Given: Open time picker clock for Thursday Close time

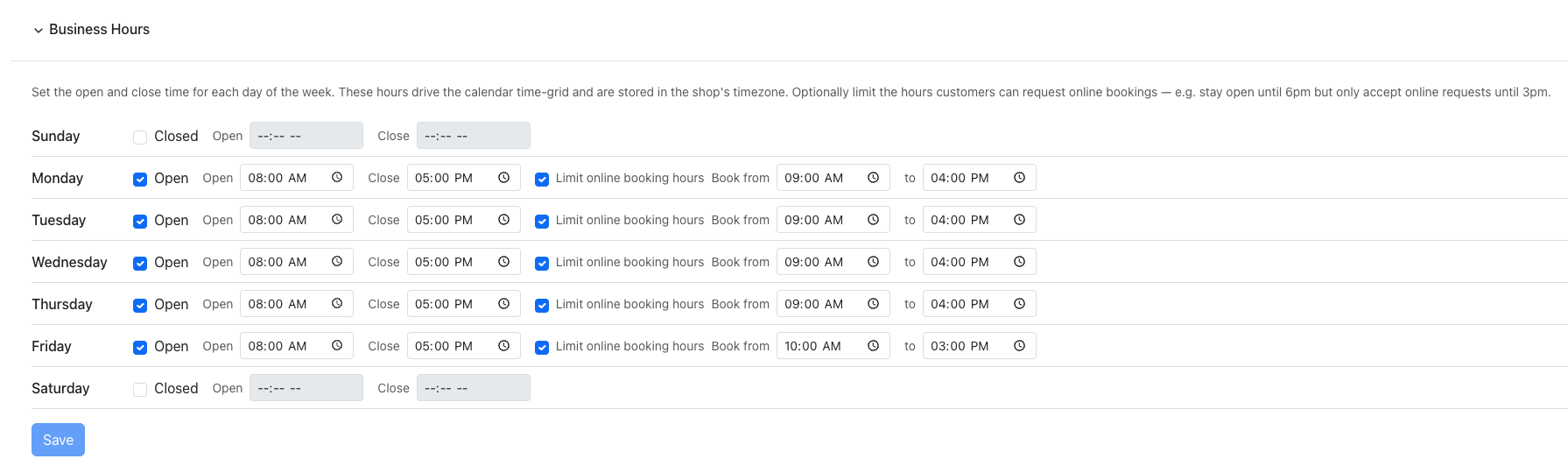Looking at the screenshot, I should pos(504,304).
